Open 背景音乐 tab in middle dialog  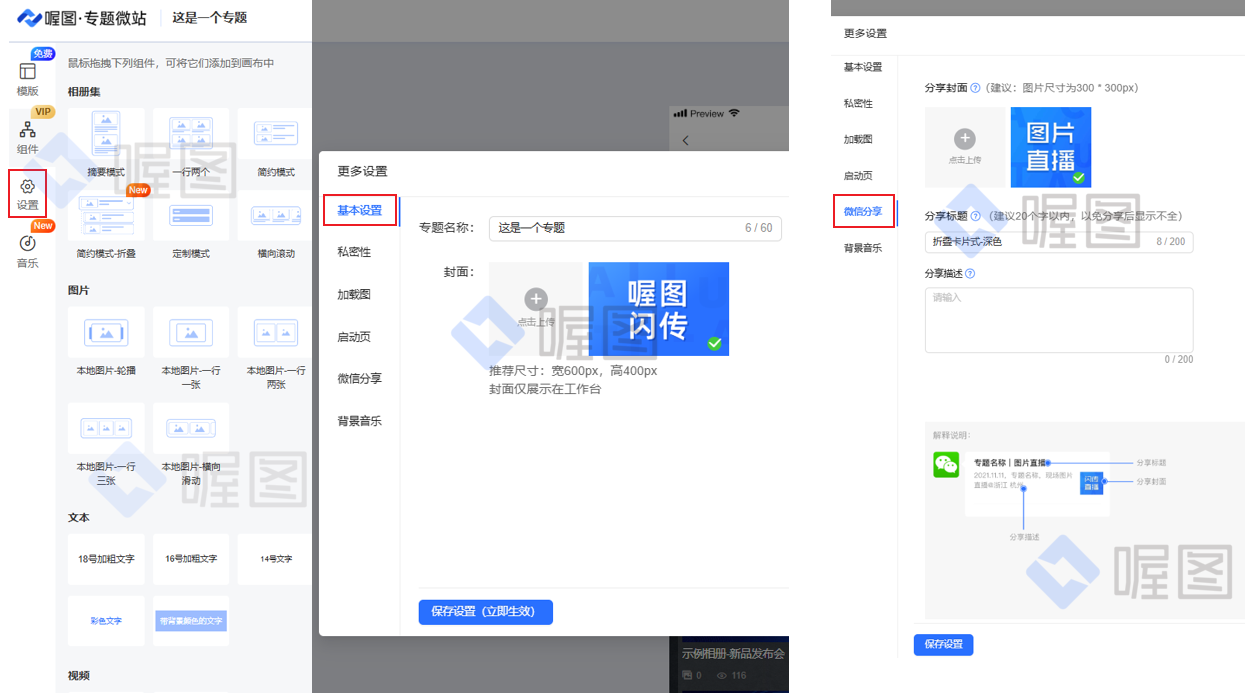point(360,421)
